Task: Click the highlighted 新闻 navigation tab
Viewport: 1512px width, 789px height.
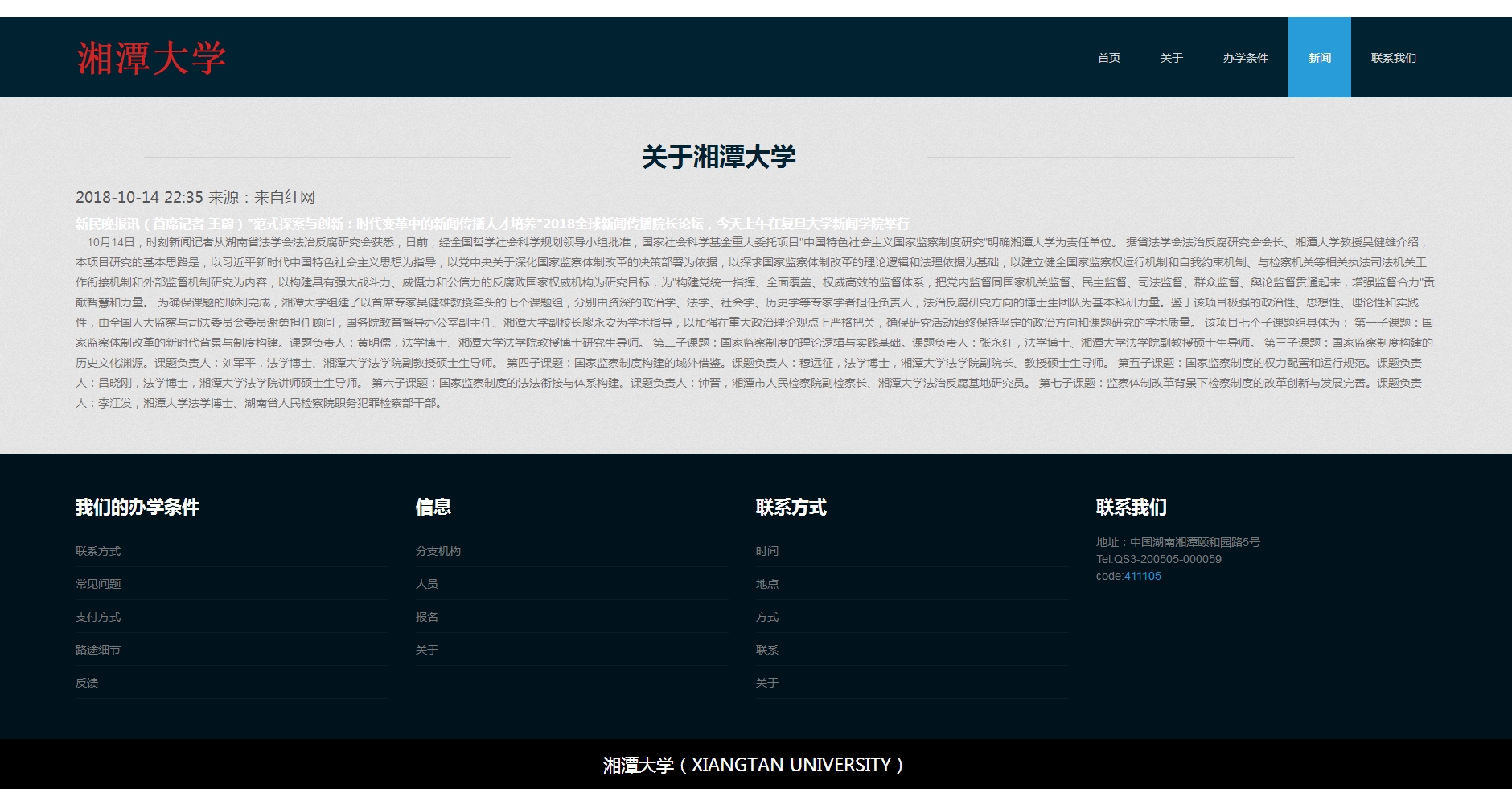Action: point(1319,58)
